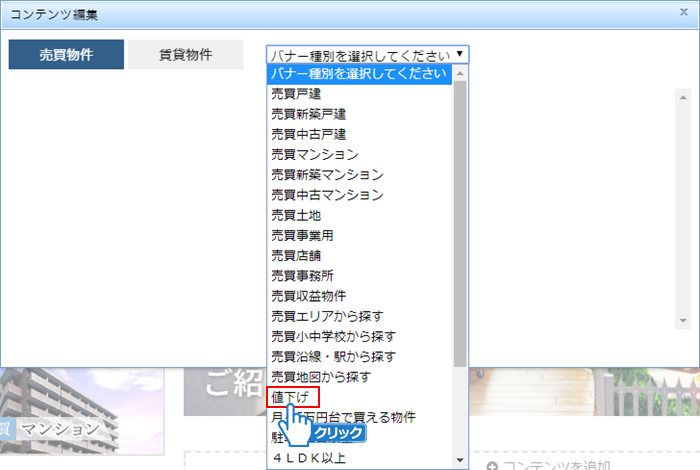
Task: Open the banner type dropdown arrow
Action: (x=459, y=55)
